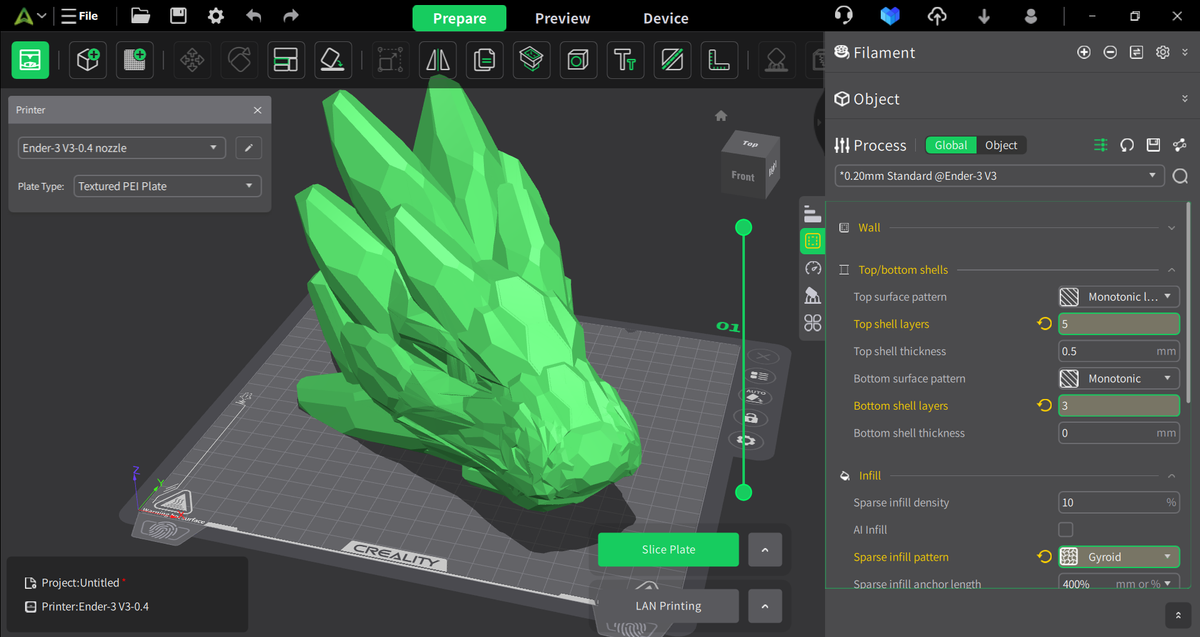
Task: Click the LAN Printing button
Action: point(668,605)
